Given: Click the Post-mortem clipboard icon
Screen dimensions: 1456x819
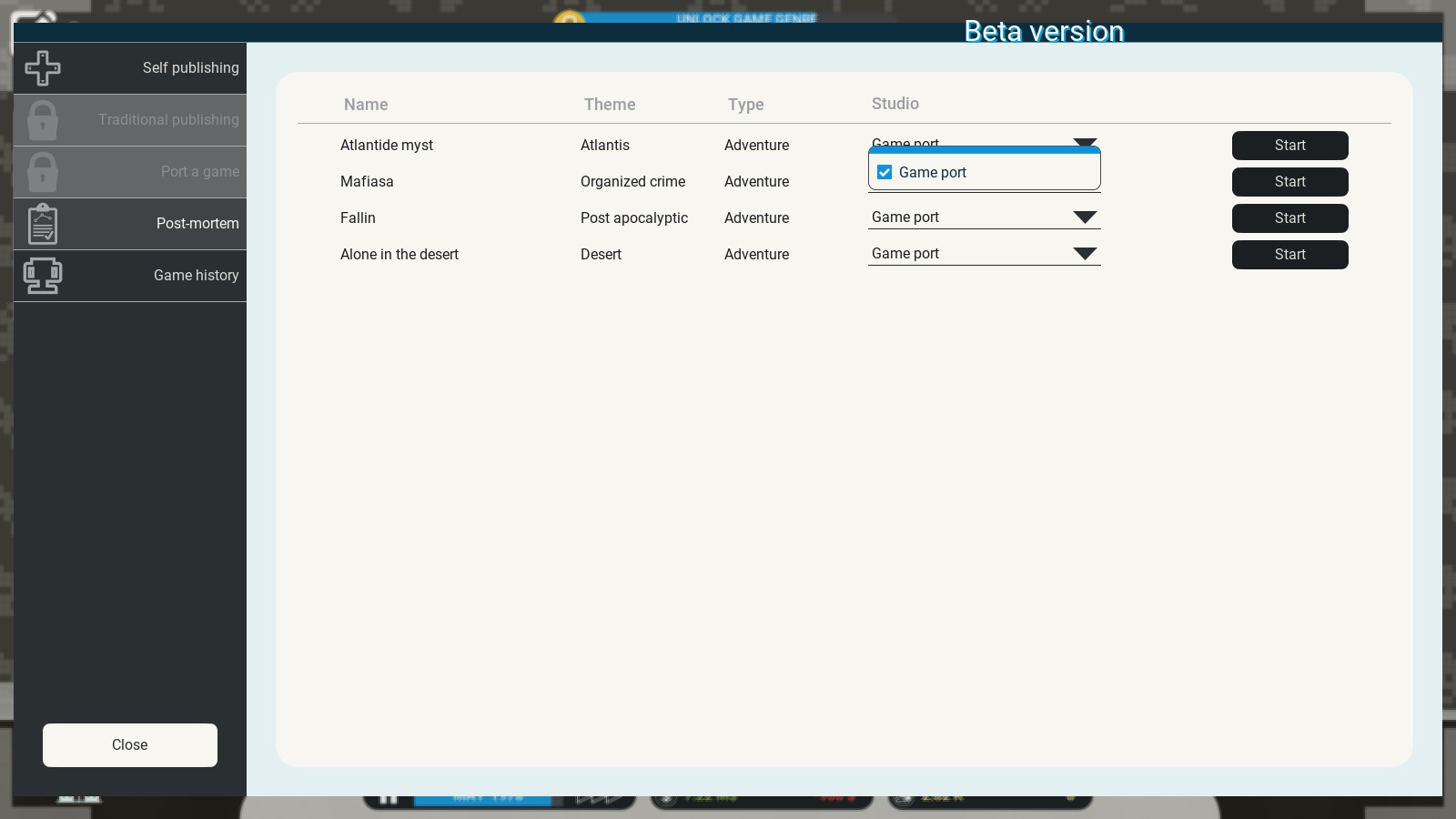Looking at the screenshot, I should 43,224.
